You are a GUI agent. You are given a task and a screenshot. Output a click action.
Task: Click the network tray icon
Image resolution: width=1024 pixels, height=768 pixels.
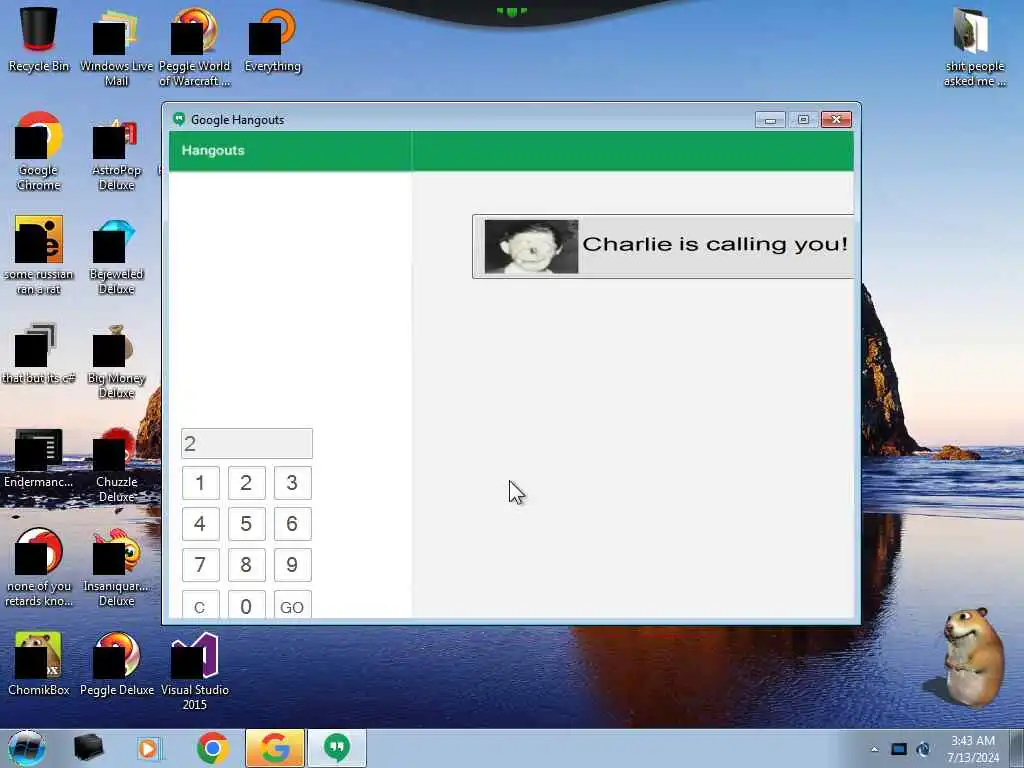(899, 750)
